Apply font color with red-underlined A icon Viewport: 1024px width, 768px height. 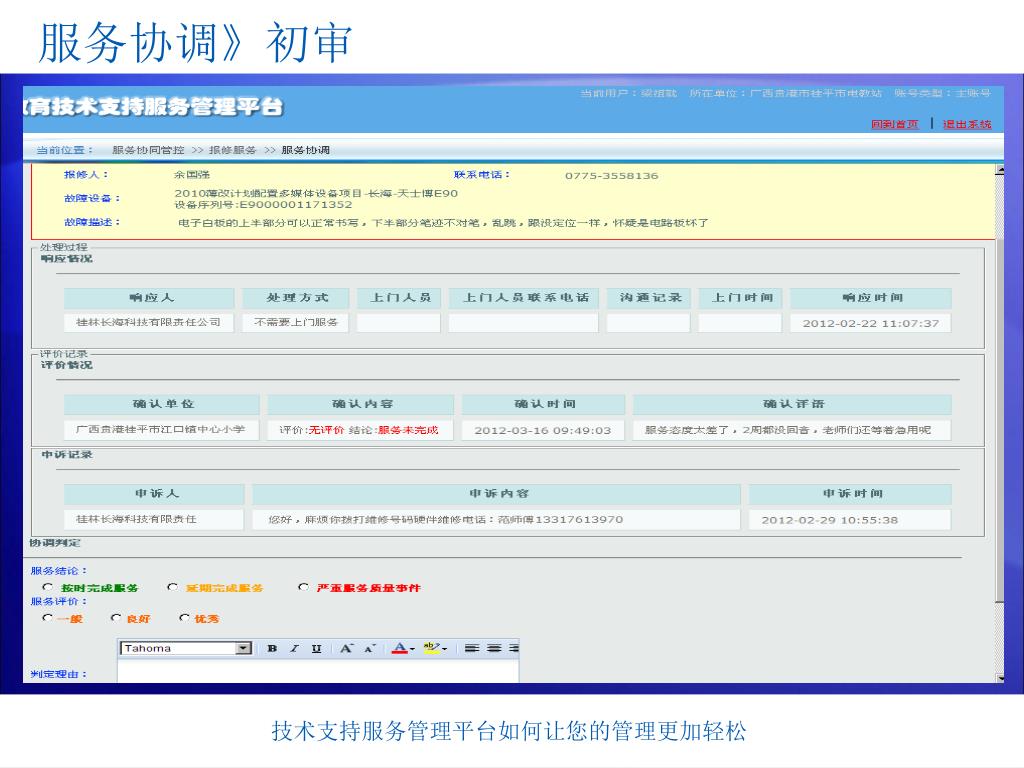tap(400, 648)
